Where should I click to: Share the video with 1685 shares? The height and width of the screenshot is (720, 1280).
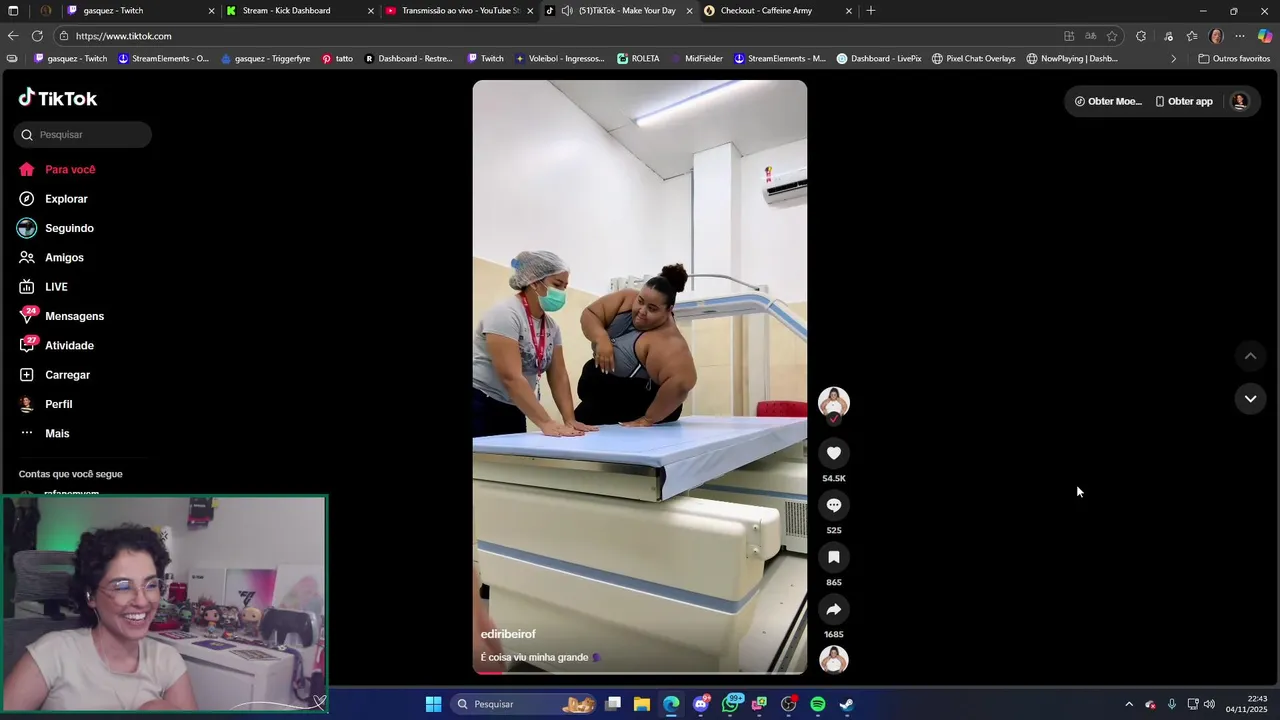pos(833,609)
